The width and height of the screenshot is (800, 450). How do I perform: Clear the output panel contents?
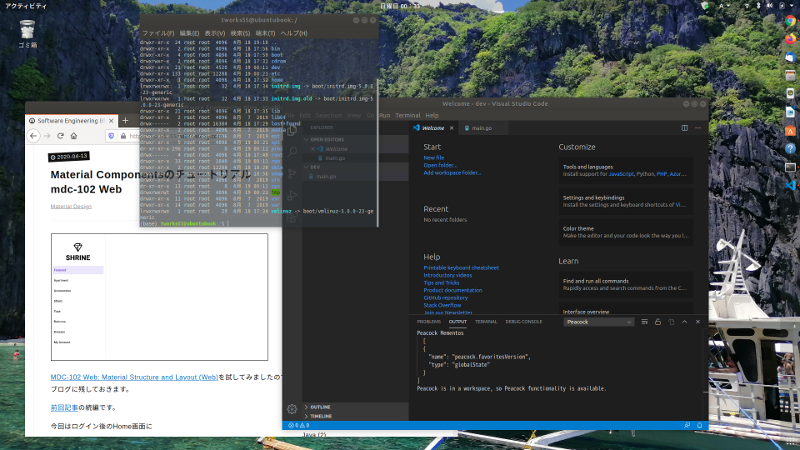tap(644, 322)
